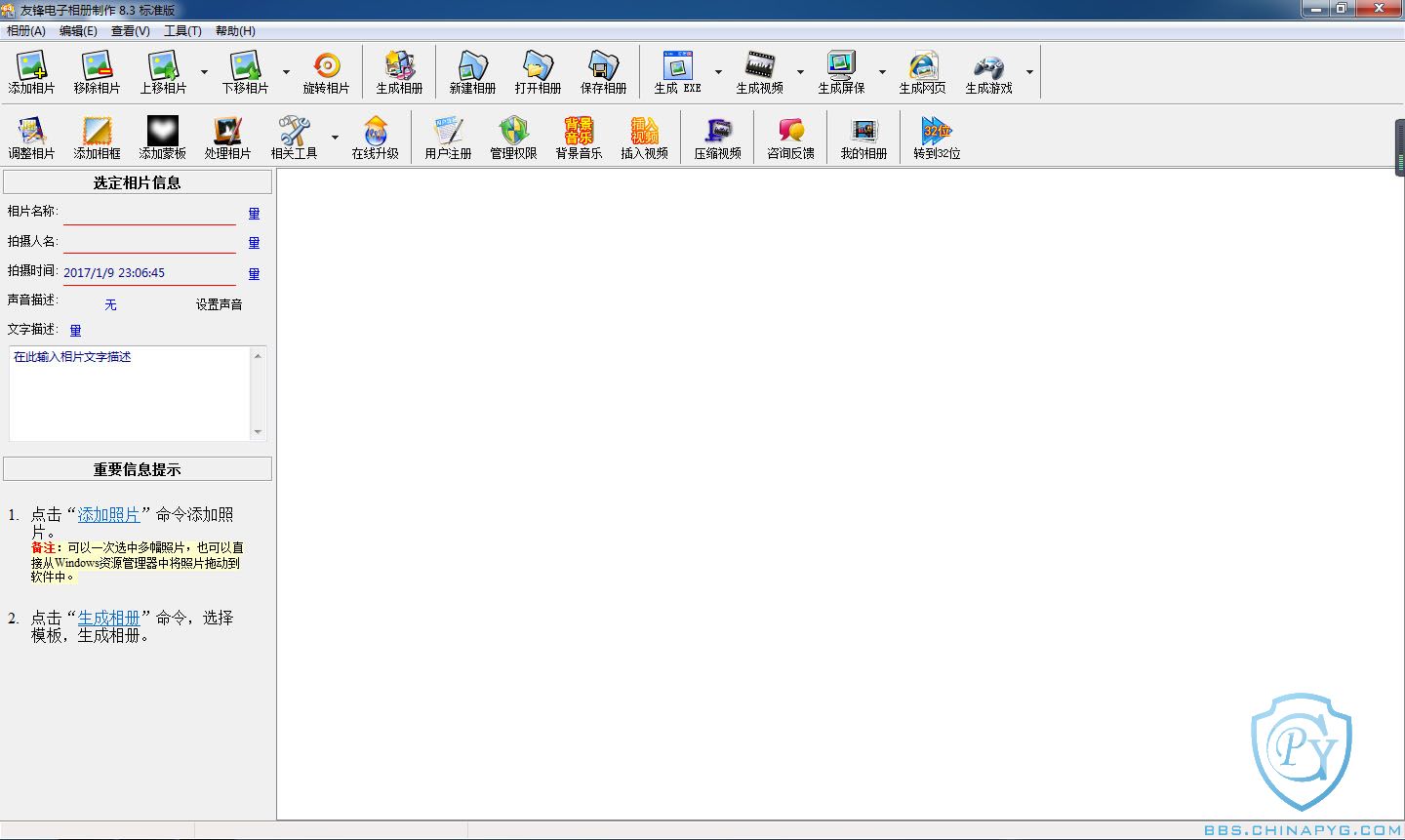Expand dropdown arrow next to 上移相片

pos(204,72)
